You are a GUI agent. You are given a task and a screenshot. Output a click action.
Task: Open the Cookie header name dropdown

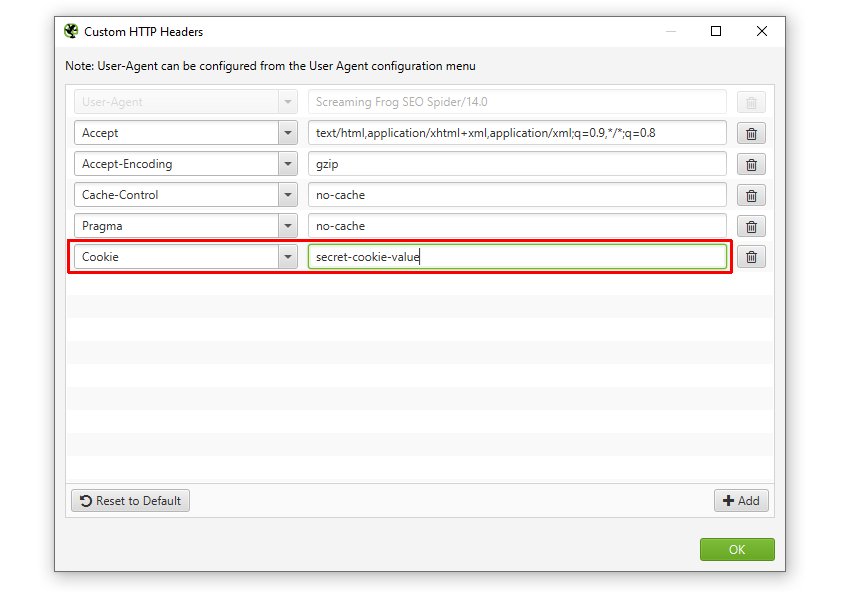pos(288,256)
